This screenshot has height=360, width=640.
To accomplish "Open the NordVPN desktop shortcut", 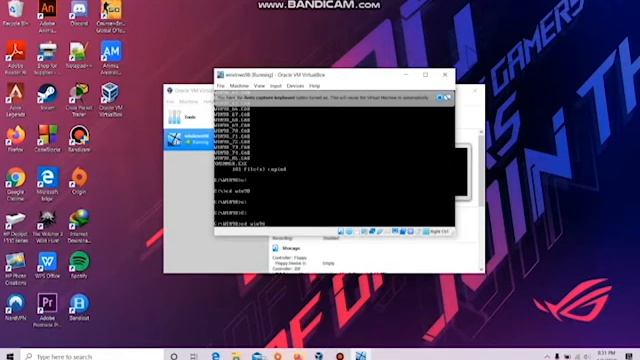I will [16, 307].
